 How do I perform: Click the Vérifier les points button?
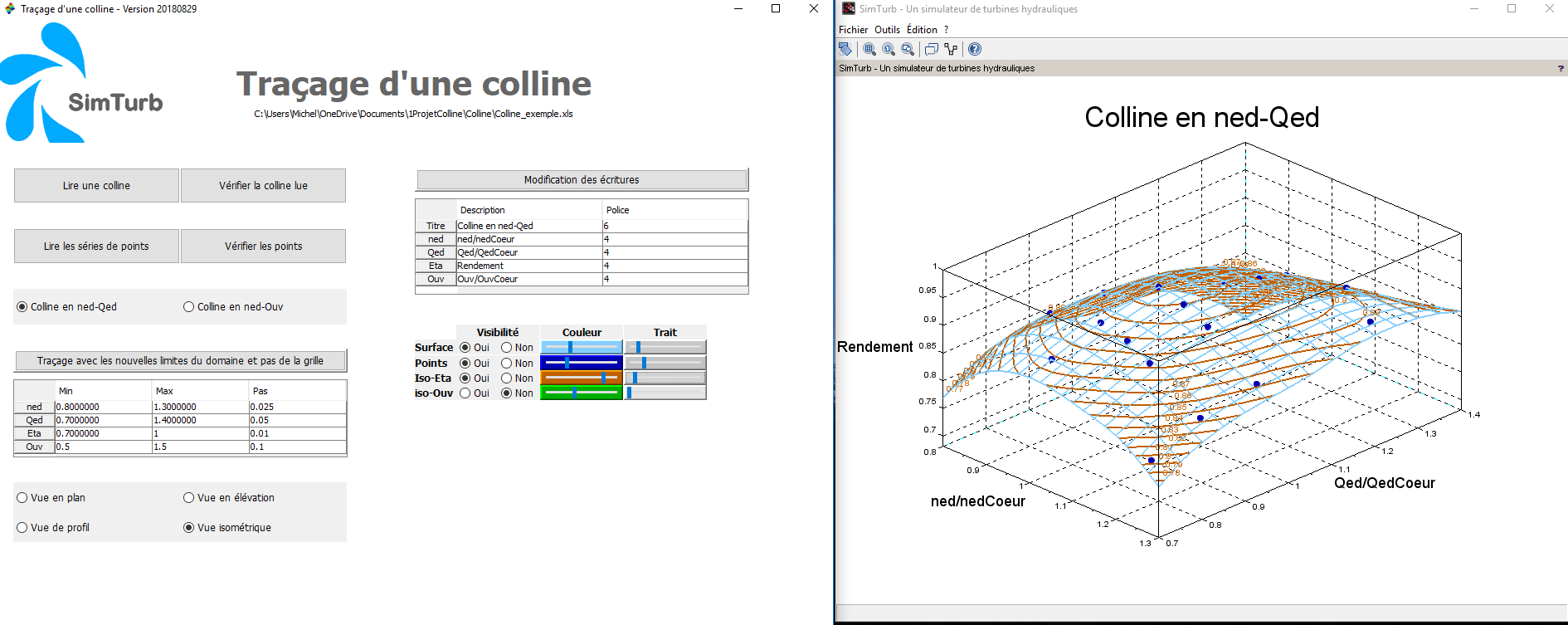[263, 247]
